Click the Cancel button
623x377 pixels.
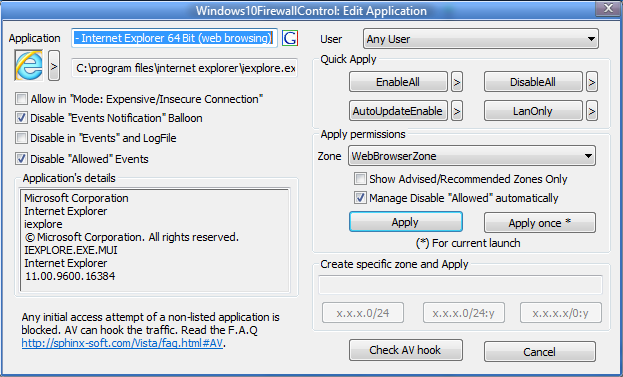(x=540, y=352)
